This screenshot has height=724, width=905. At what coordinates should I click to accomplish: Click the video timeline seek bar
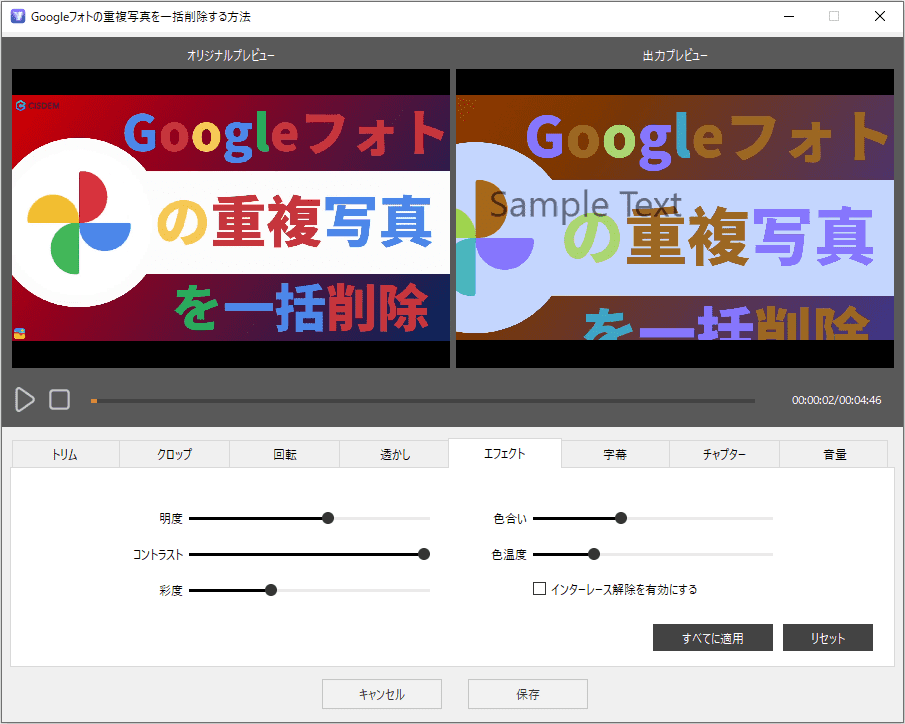(422, 401)
